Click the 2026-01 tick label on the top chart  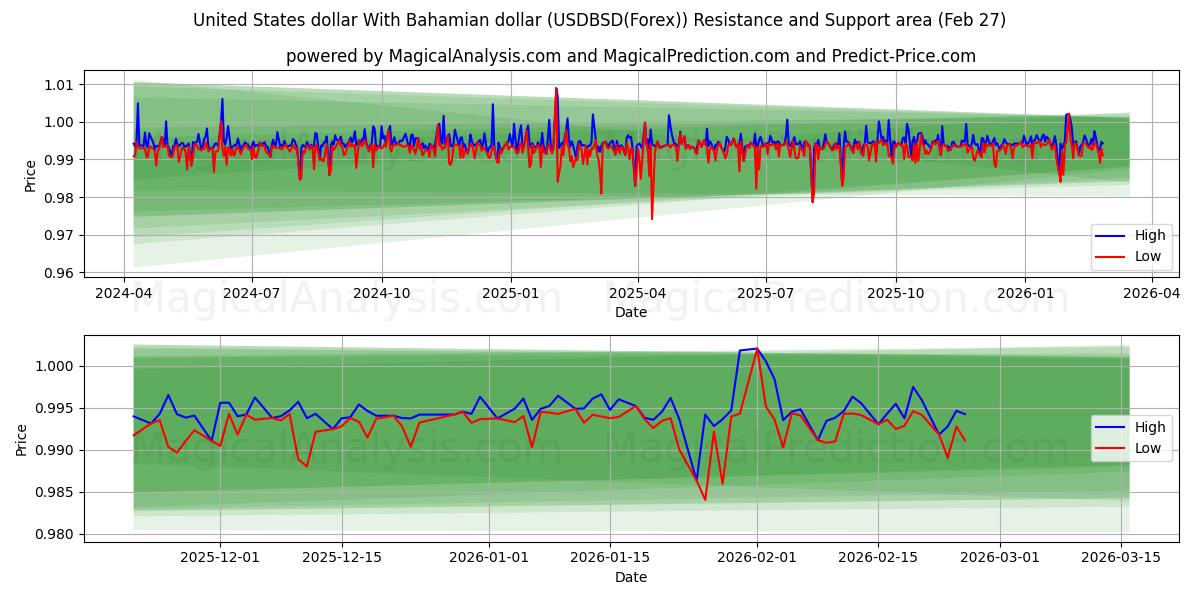pyautogui.click(x=1025, y=293)
